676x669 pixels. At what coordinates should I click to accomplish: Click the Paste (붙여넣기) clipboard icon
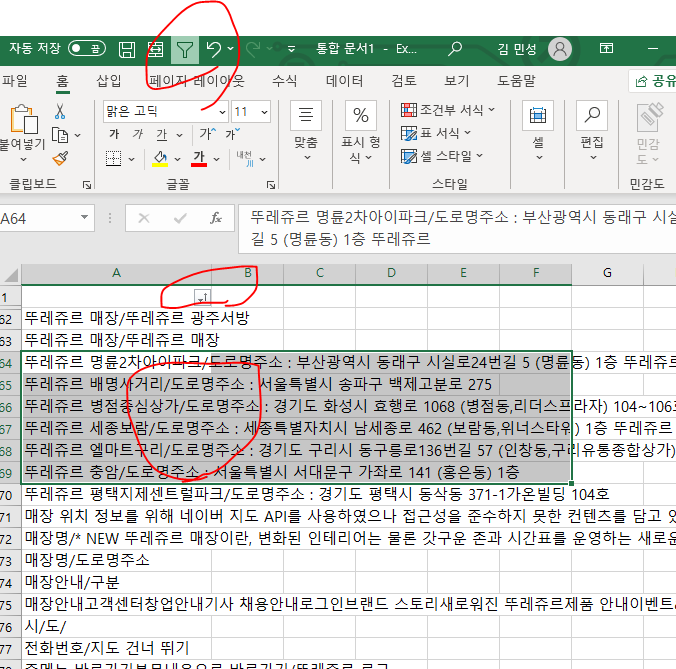(24, 119)
